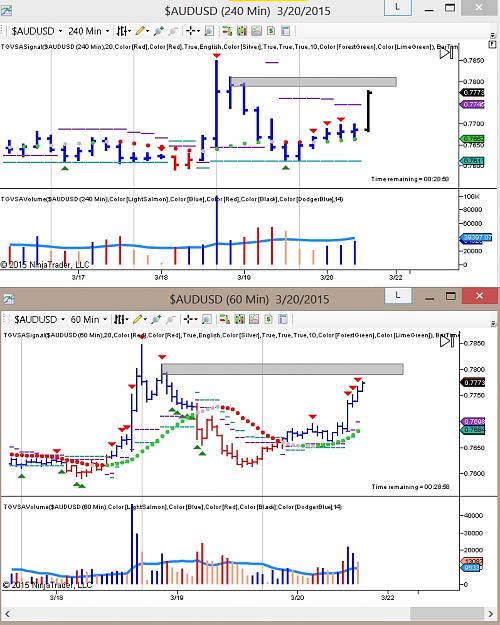500x625 pixels.
Task: Open Data Series icon in 240 Min toolbar
Action: pyautogui.click(x=256, y=31)
